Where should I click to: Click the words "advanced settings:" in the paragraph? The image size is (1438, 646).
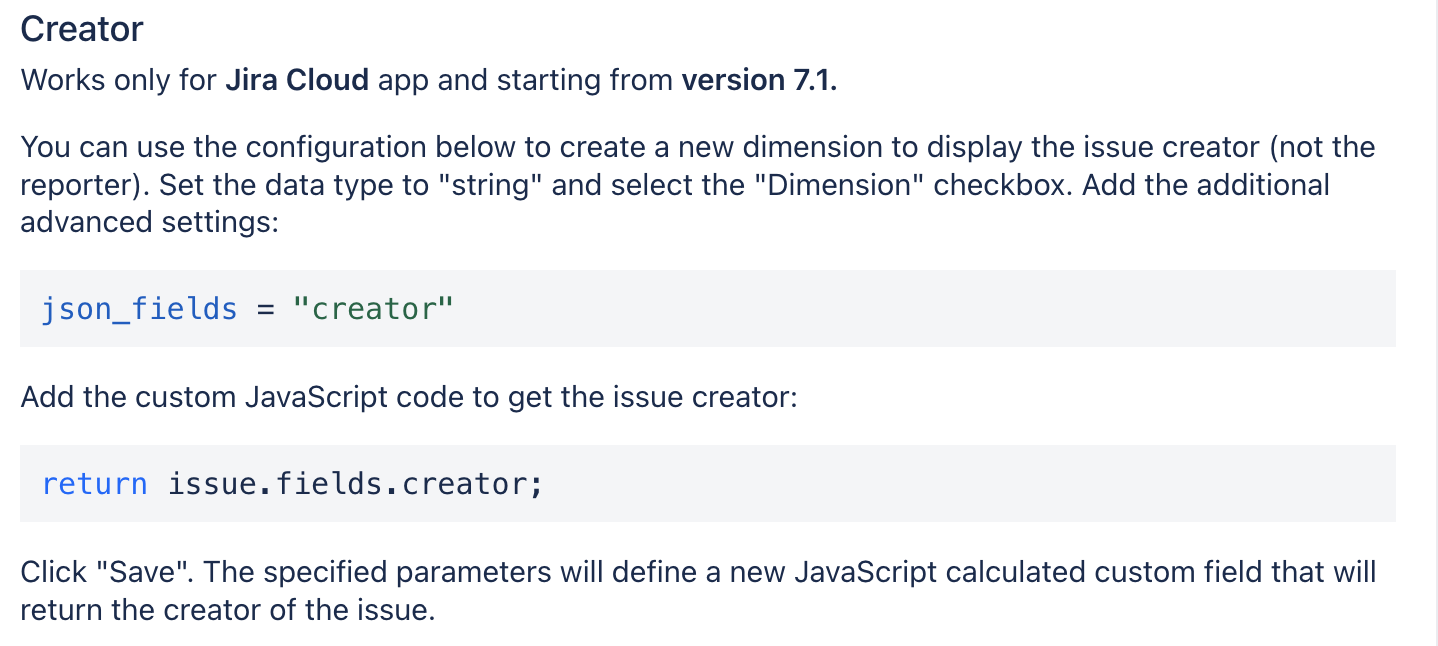pyautogui.click(x=149, y=222)
